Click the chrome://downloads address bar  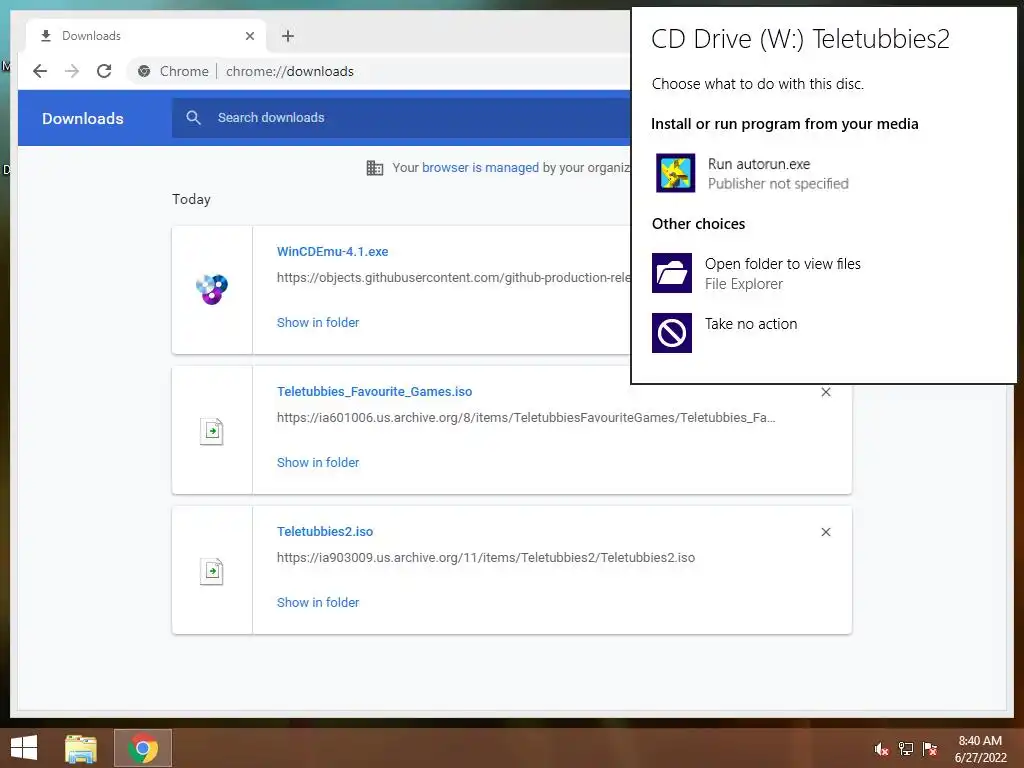pyautogui.click(x=289, y=71)
